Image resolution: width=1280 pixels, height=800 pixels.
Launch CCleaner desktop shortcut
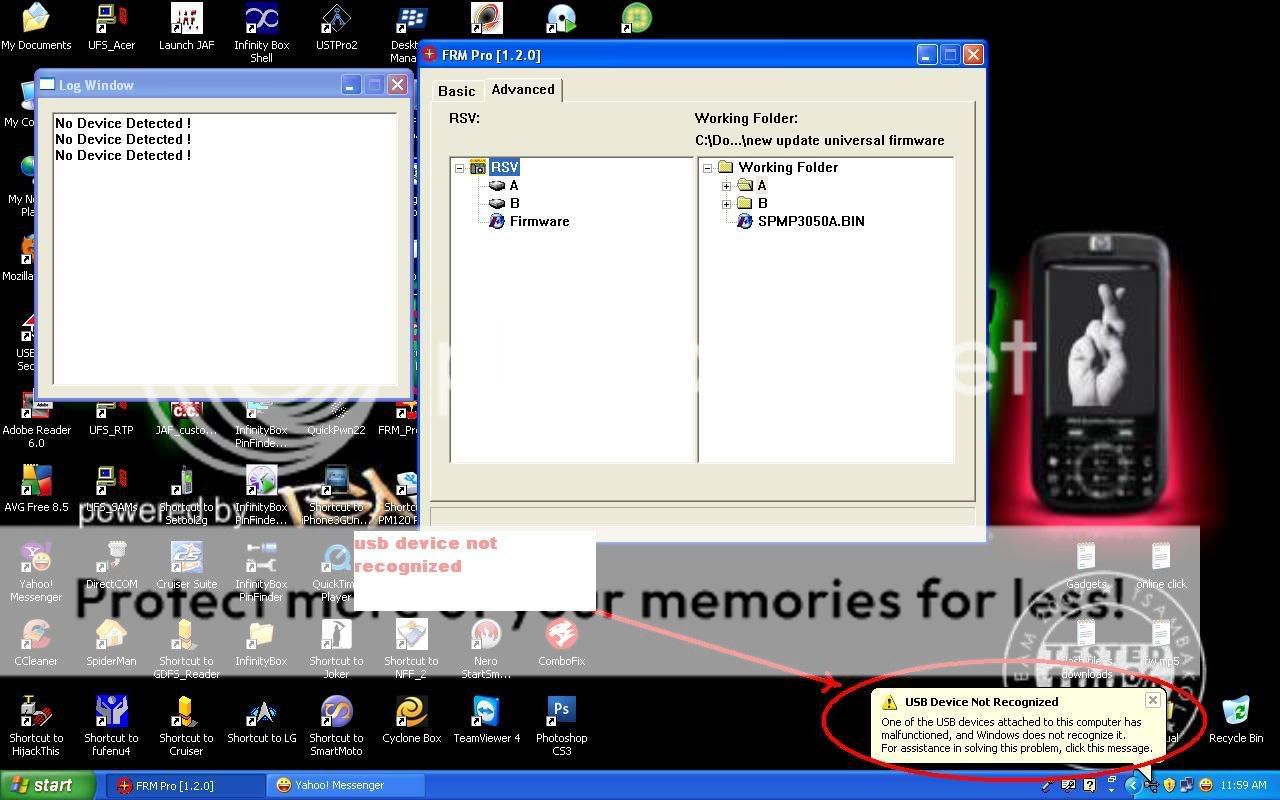coord(36,643)
